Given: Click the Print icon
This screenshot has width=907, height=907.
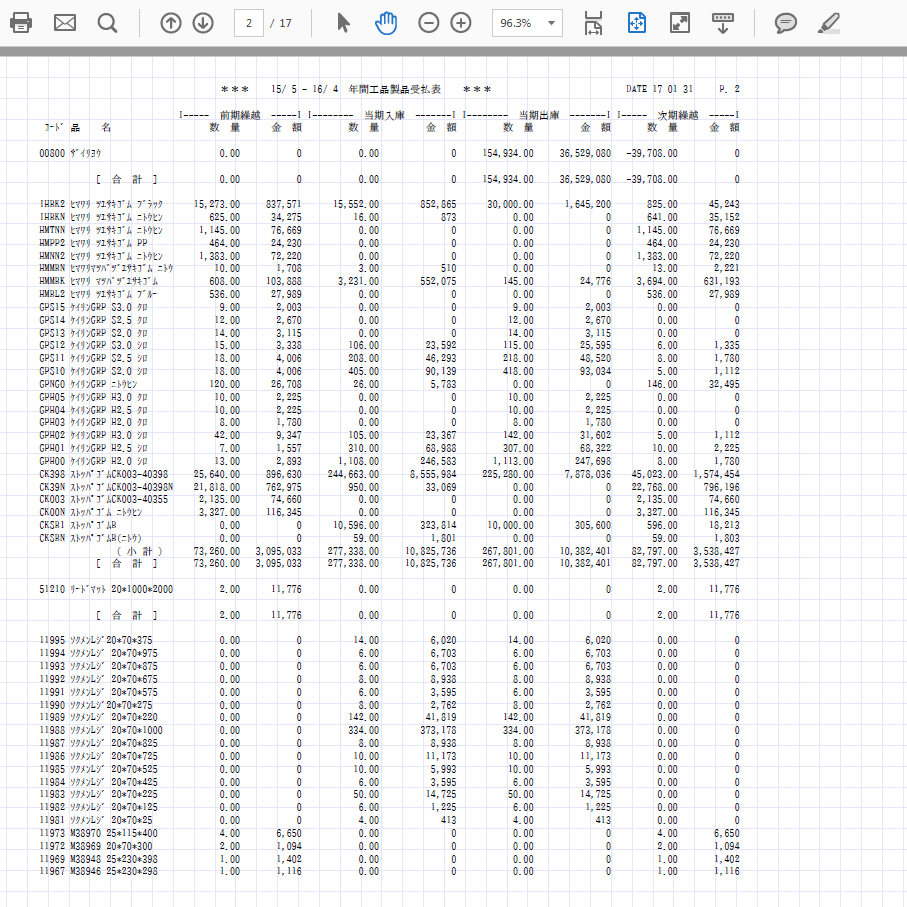Looking at the screenshot, I should [22, 23].
